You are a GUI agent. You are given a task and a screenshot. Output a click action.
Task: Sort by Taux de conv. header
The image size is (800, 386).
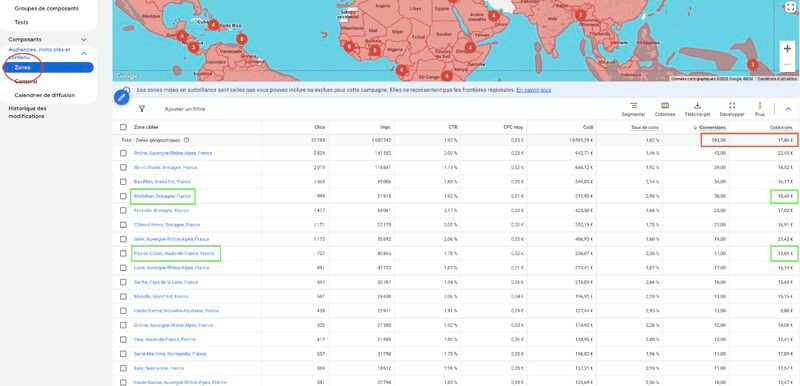click(645, 127)
